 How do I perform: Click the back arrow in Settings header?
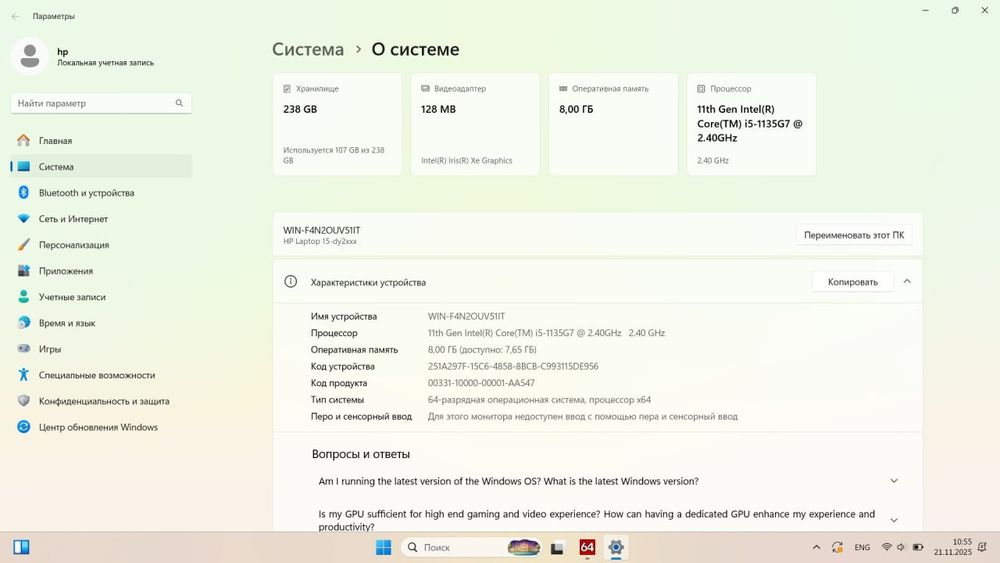pyautogui.click(x=15, y=16)
